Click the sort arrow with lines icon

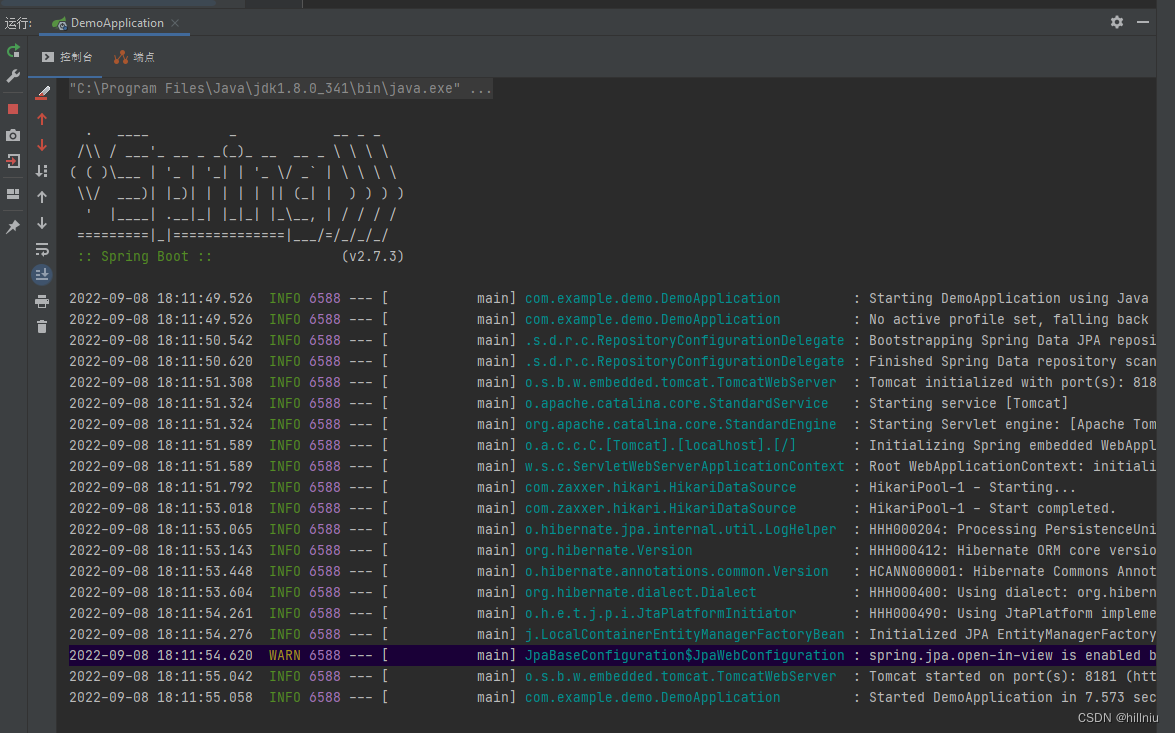(42, 172)
